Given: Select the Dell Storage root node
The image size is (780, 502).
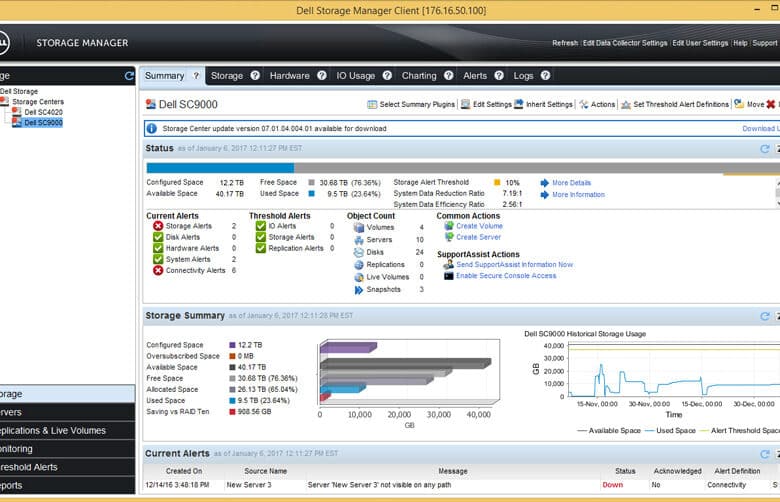Looking at the screenshot, I should (x=19, y=92).
